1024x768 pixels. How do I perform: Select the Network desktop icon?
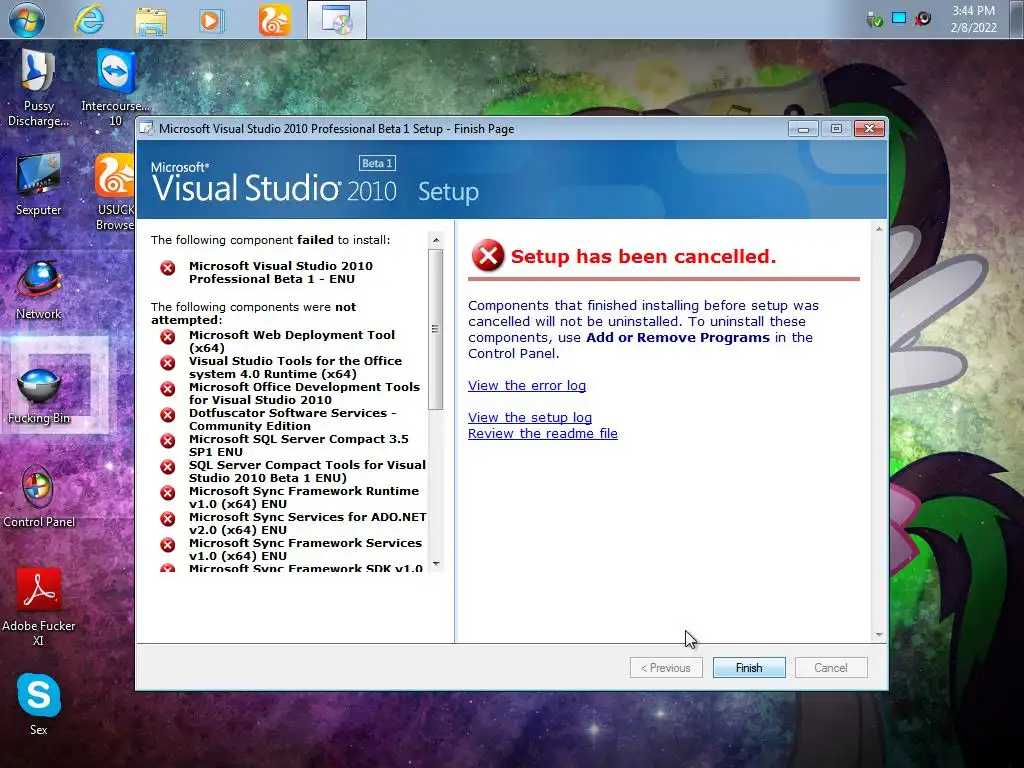pyautogui.click(x=39, y=290)
